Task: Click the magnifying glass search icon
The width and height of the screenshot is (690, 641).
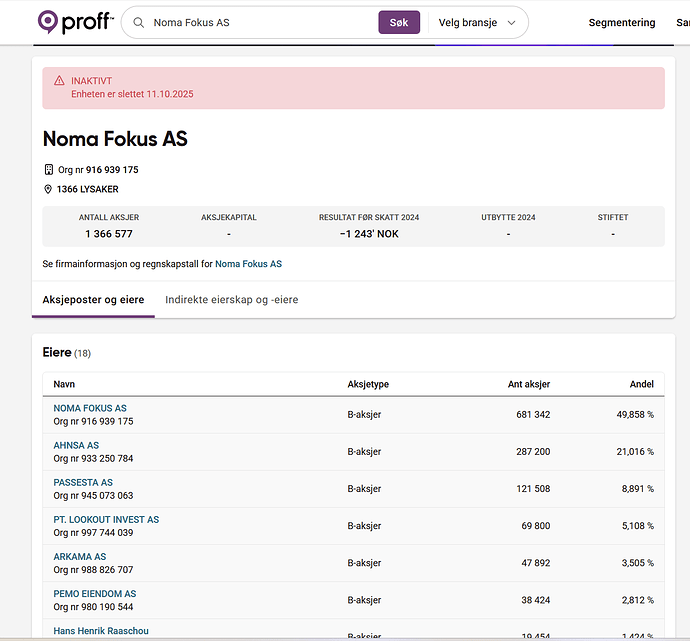Action: [138, 22]
